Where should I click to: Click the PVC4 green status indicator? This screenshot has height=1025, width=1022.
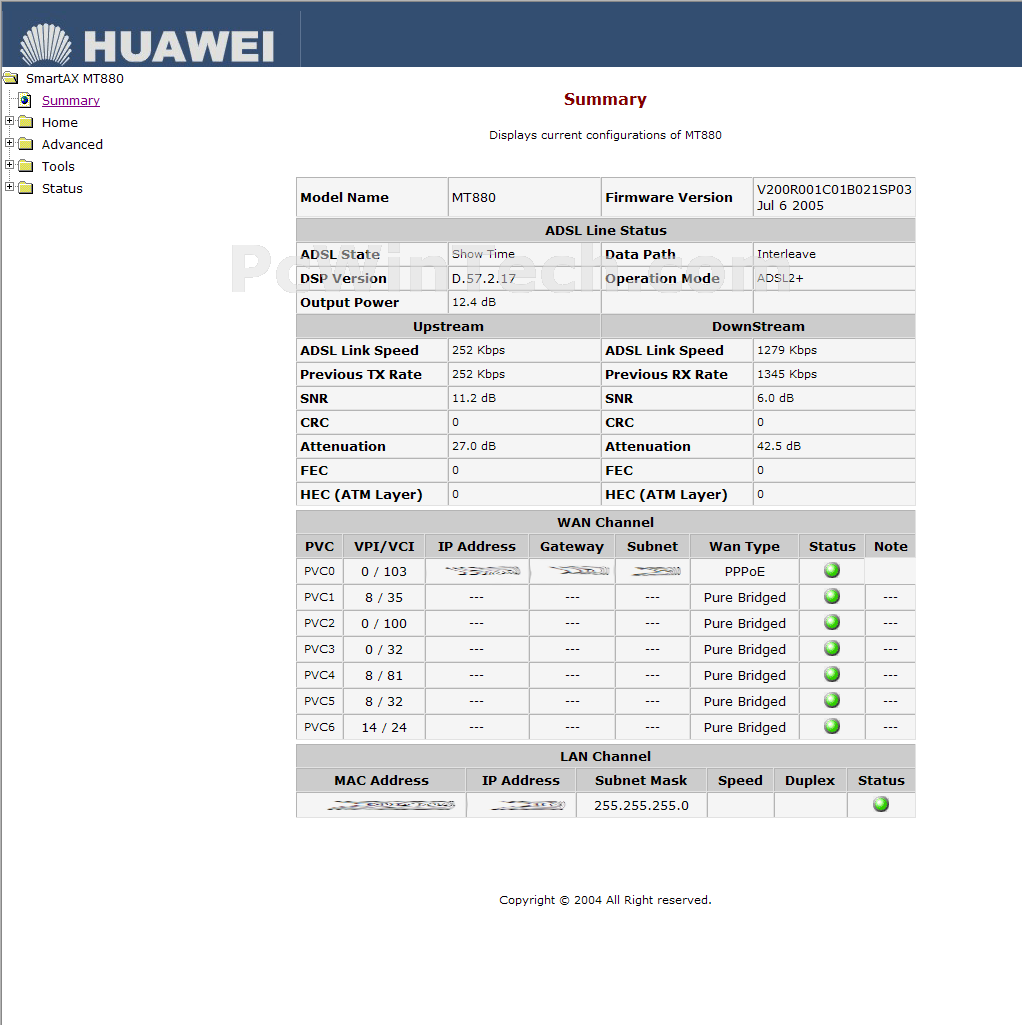click(x=832, y=674)
